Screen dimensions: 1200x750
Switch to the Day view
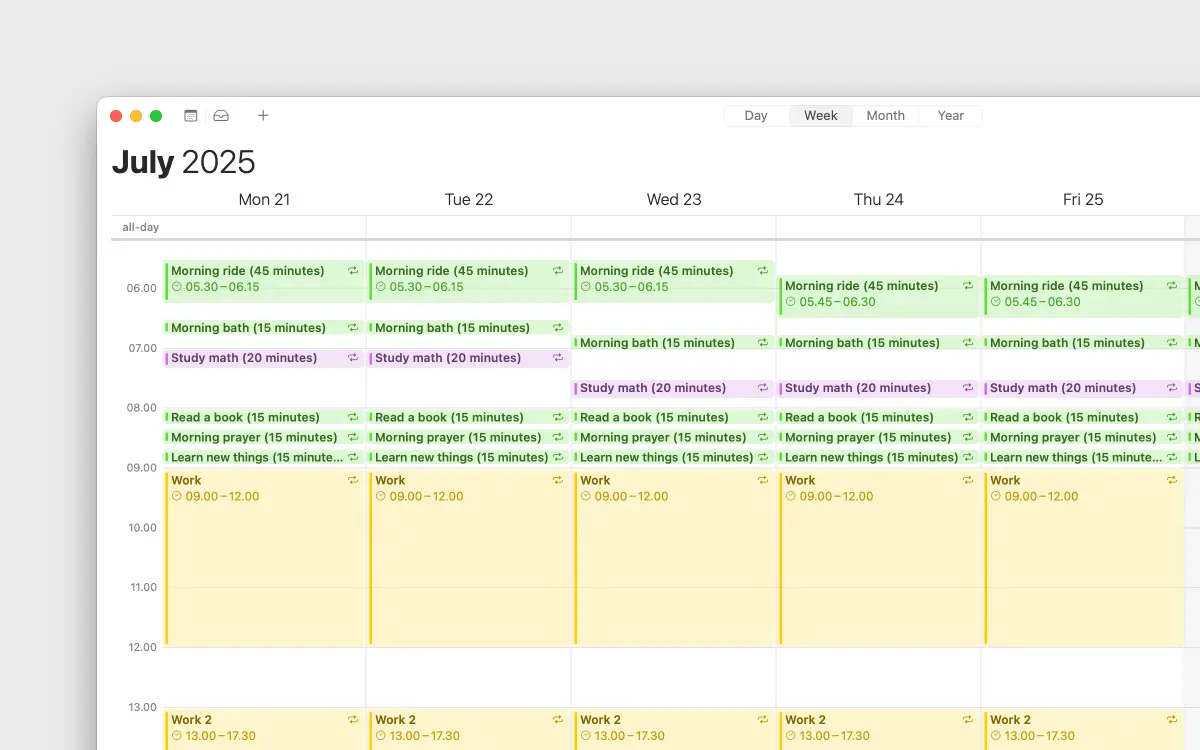[x=756, y=115]
